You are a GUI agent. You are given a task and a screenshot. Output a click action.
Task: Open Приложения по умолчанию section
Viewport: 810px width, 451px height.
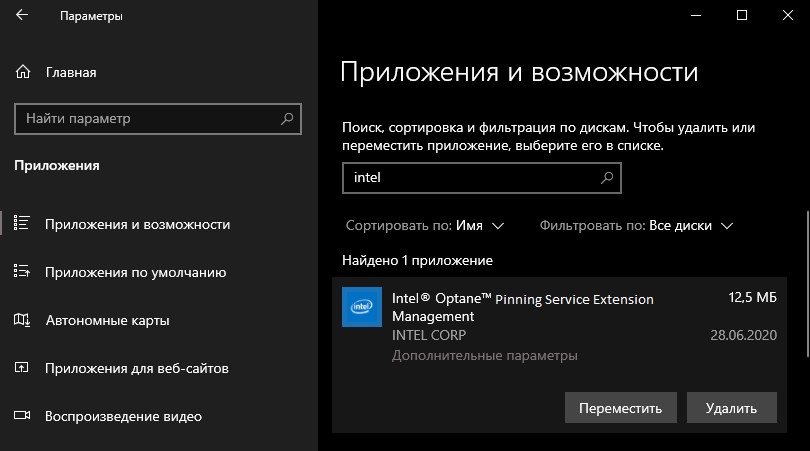(135, 272)
